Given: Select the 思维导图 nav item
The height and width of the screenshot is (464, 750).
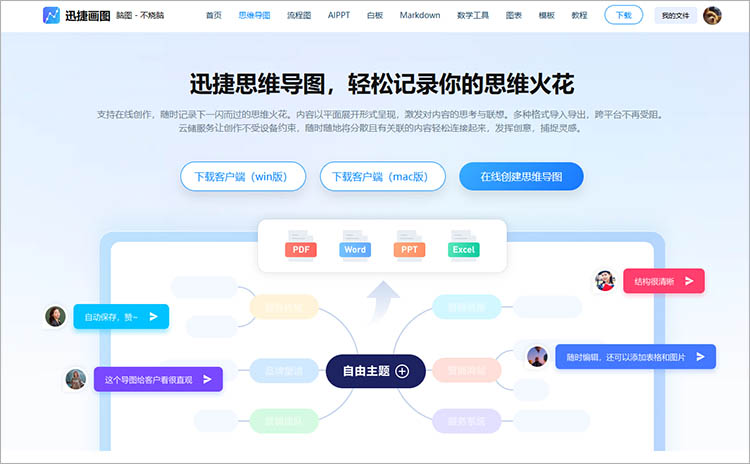Looking at the screenshot, I should click(x=254, y=15).
